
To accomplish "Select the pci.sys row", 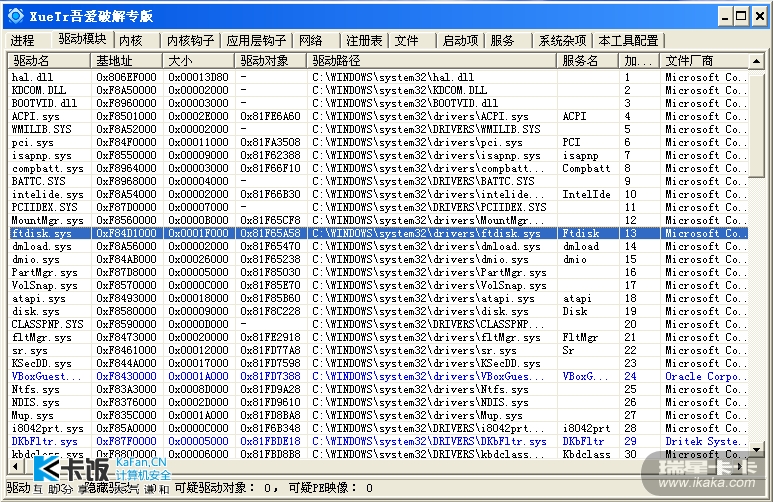I will [x=378, y=142].
